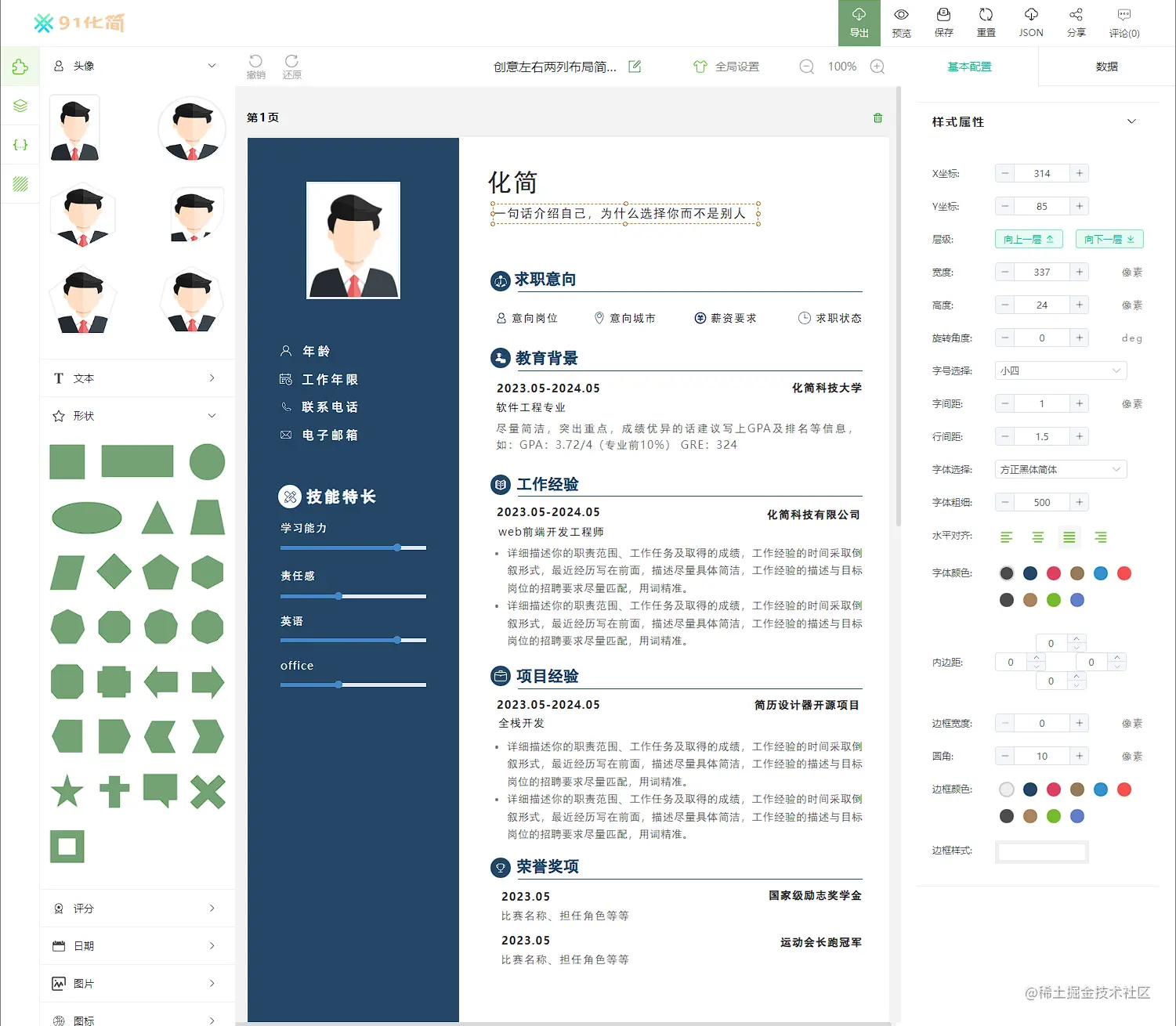Click 向上一层 to move layer up

(x=1029, y=239)
